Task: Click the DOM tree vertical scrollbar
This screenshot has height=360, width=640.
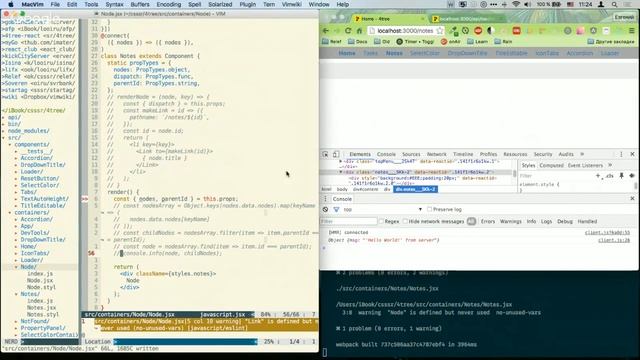Action: tap(515, 173)
